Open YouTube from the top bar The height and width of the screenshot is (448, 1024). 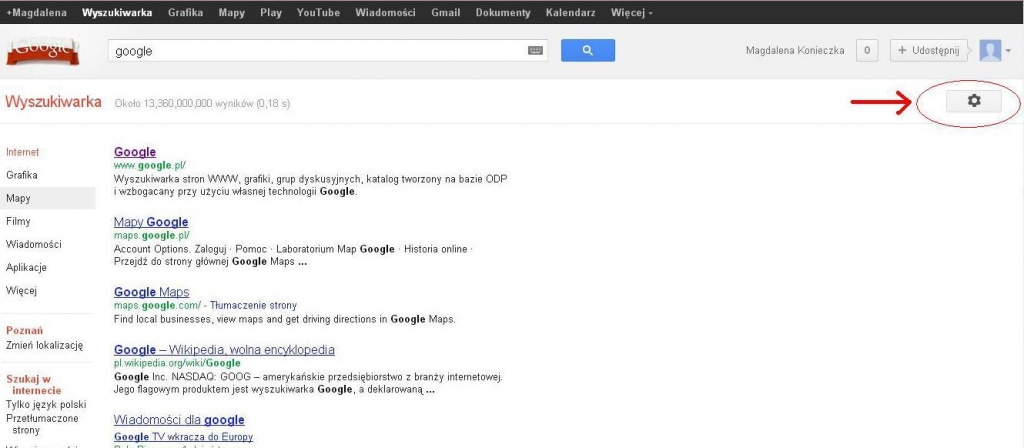point(319,13)
